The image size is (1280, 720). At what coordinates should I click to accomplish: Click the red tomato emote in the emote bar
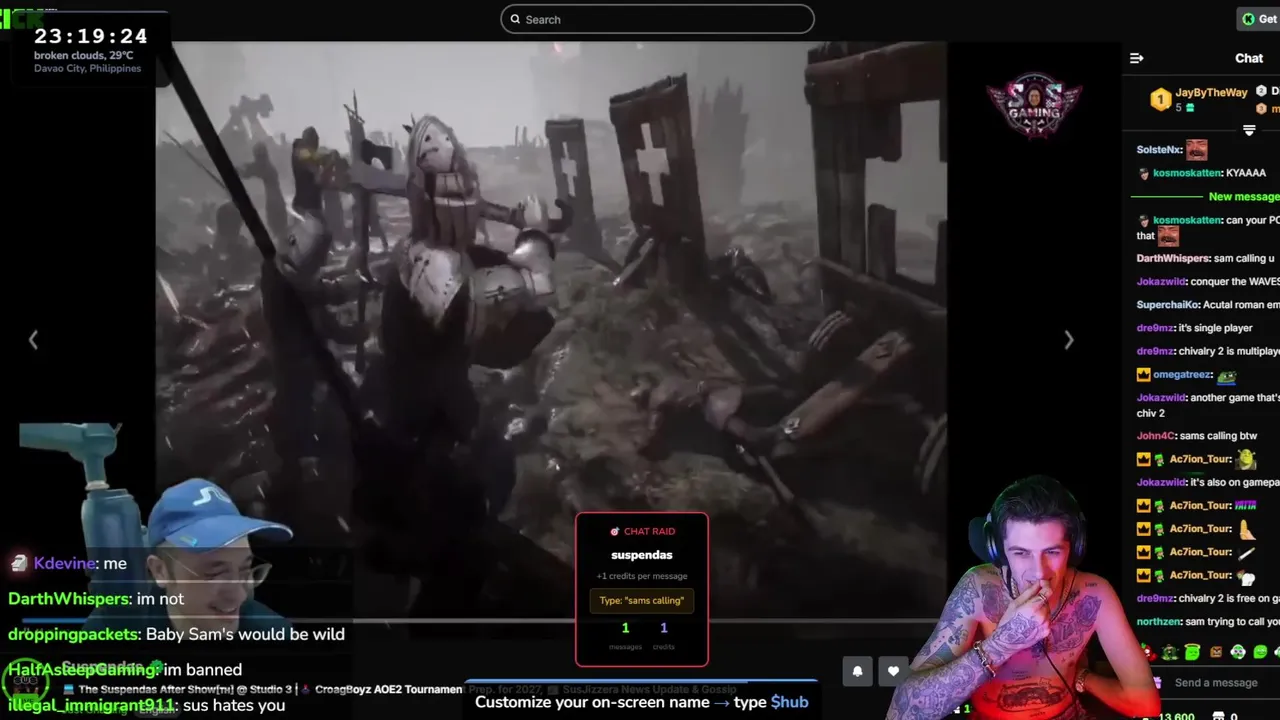pyautogui.click(x=1147, y=652)
